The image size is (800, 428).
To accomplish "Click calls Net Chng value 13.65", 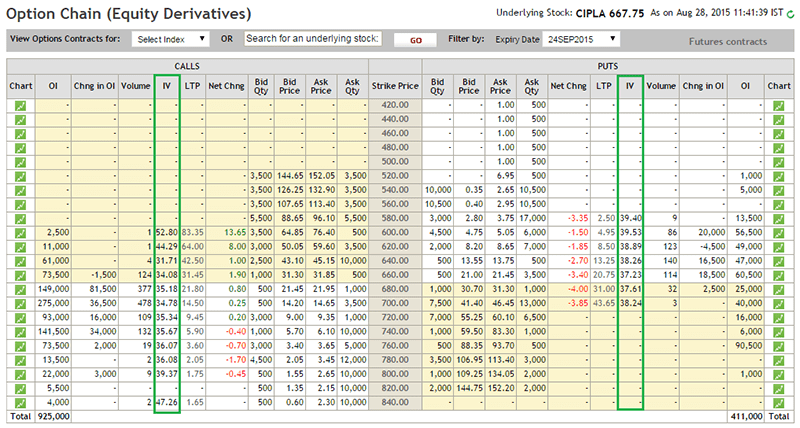I will pyautogui.click(x=235, y=232).
